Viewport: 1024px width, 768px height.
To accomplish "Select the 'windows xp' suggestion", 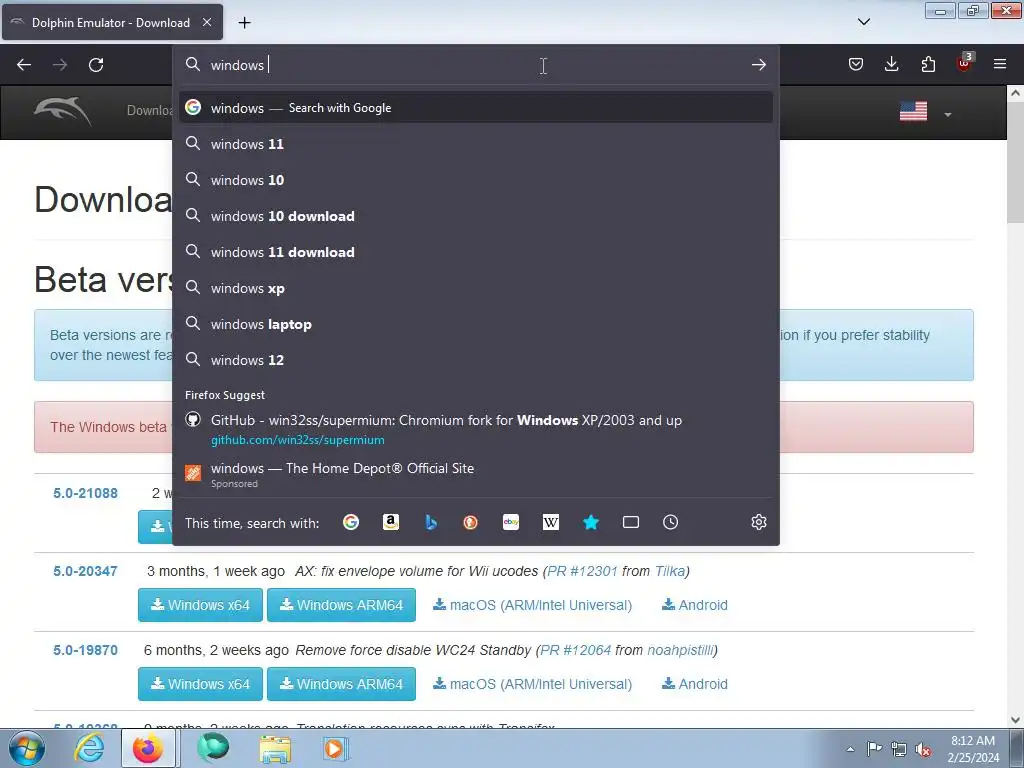I will [x=476, y=288].
